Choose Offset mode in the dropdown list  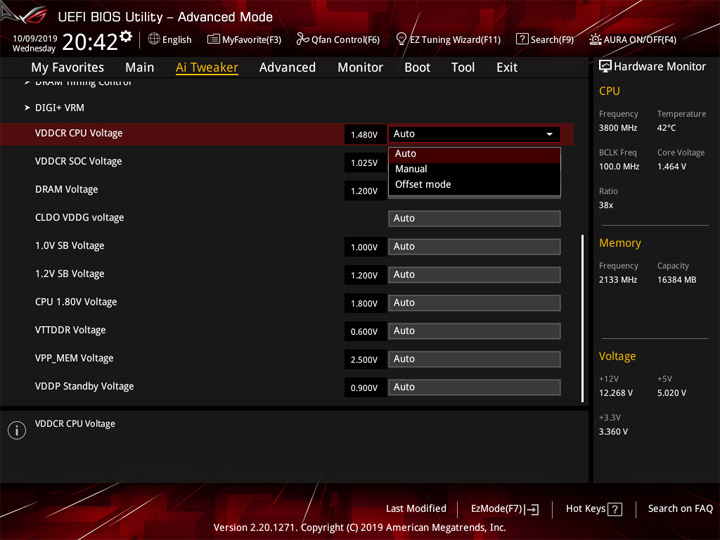coord(474,185)
